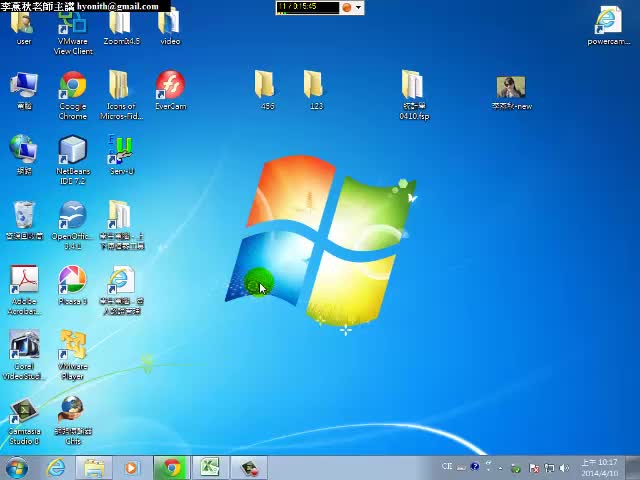
Task: Open the language bar blue help icon
Action: pos(474,466)
